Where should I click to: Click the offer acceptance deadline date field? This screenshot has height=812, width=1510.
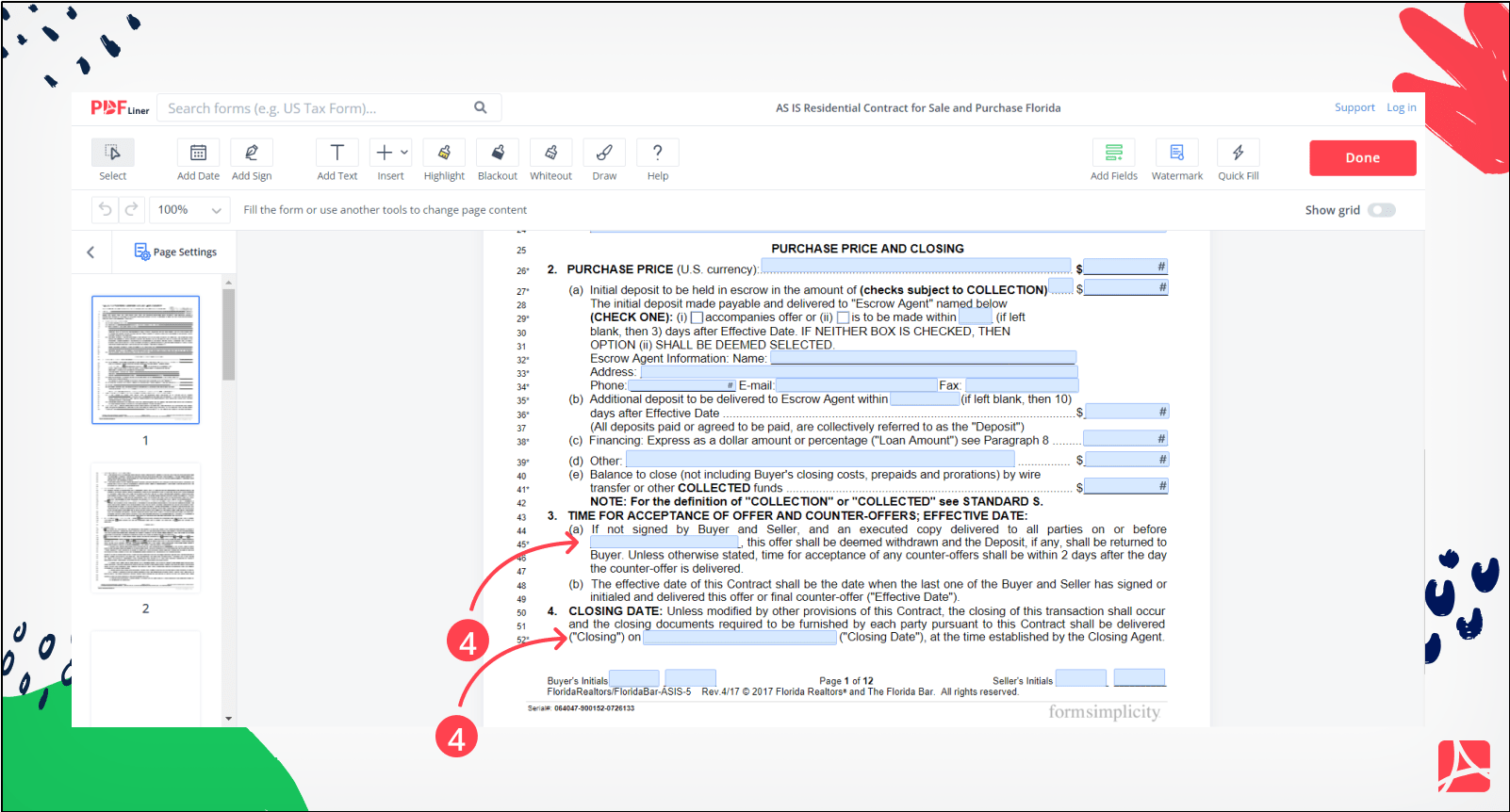click(x=665, y=543)
